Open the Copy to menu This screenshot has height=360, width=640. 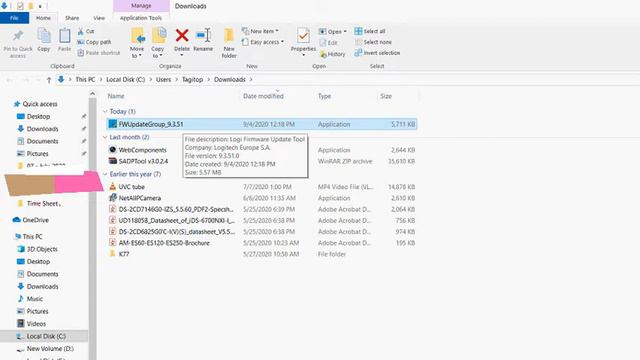pyautogui.click(x=158, y=43)
